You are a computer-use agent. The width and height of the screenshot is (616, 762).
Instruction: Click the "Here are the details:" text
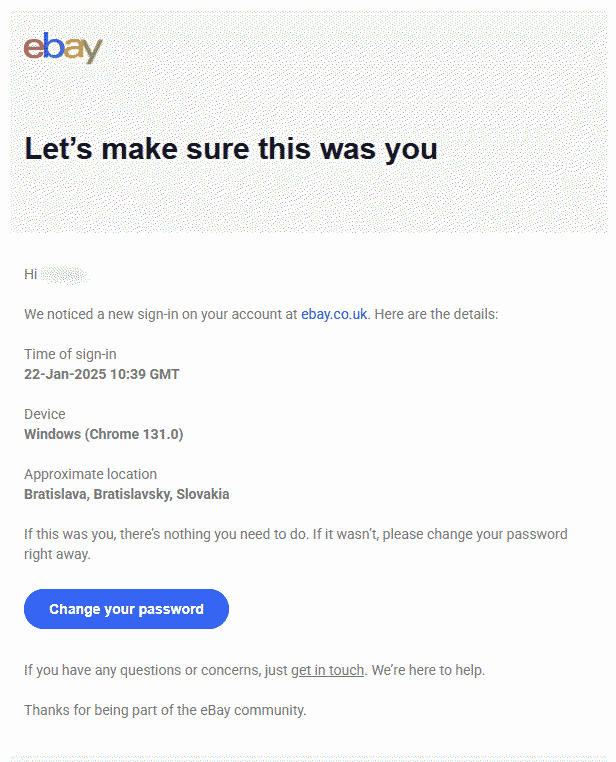click(436, 314)
